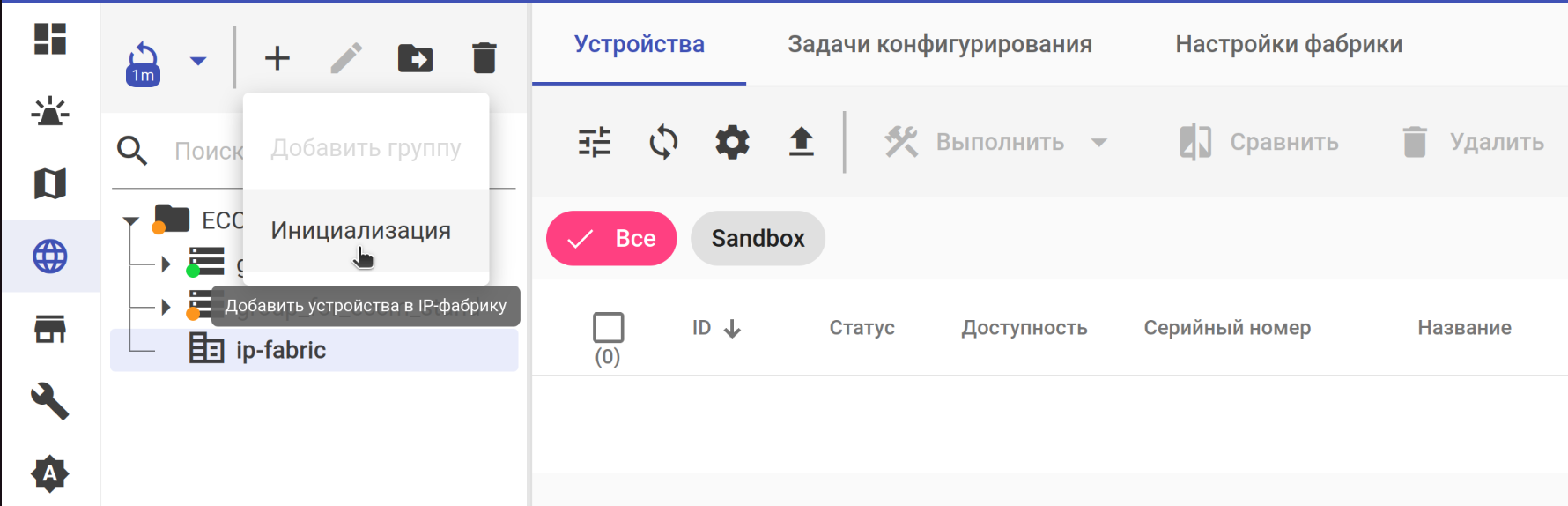Click the trash icon in the tree toolbar

[484, 58]
